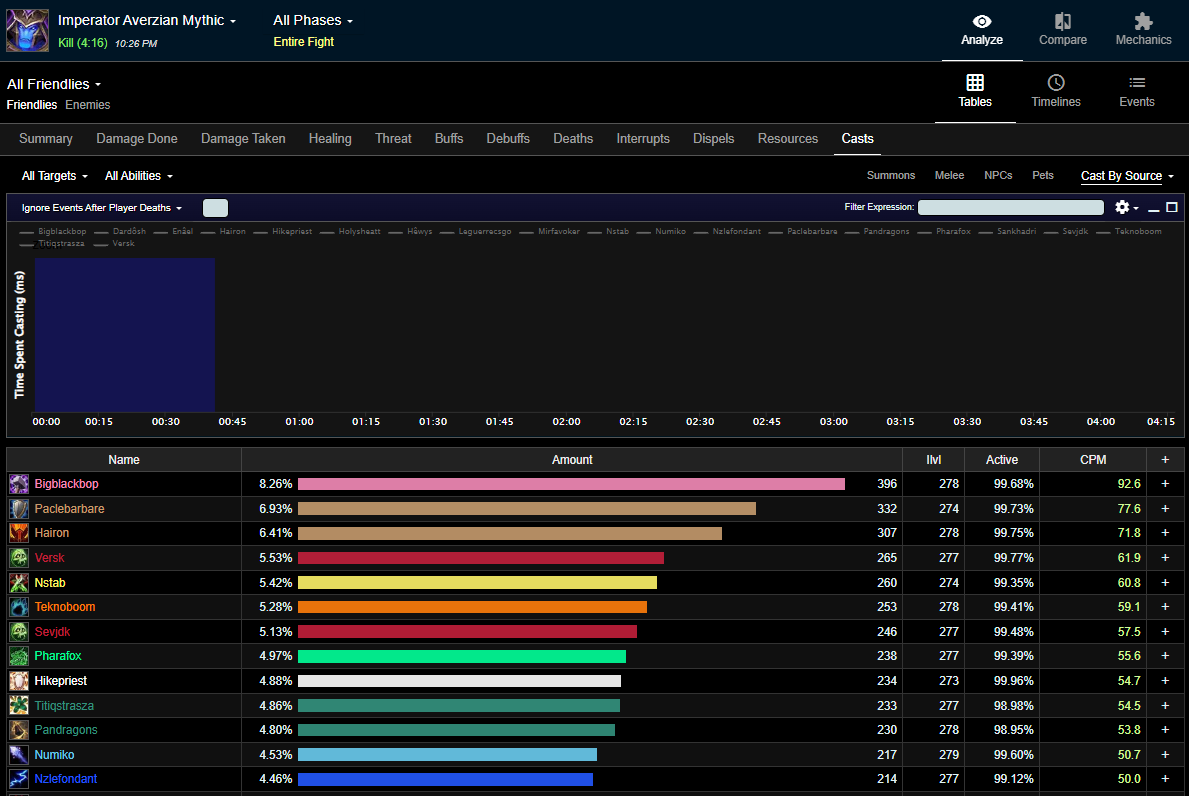Open the Interrupts tab
The image size is (1189, 796).
point(642,139)
